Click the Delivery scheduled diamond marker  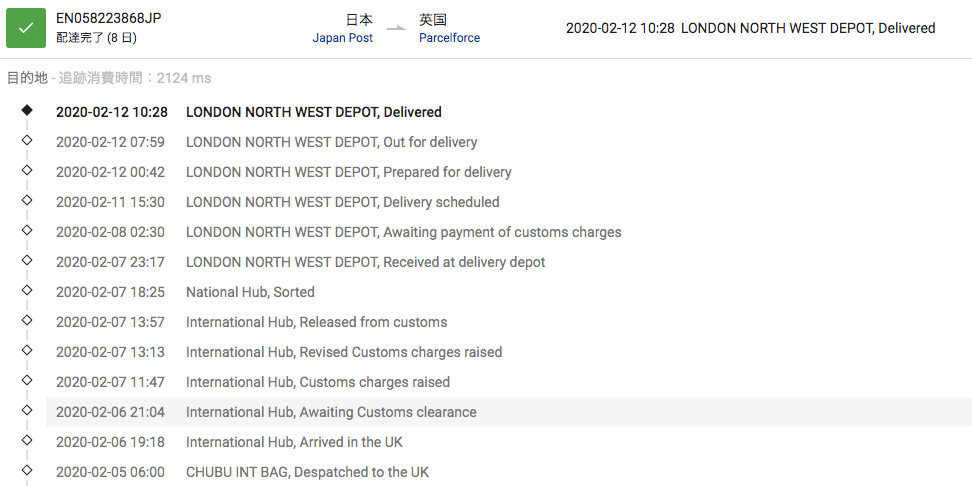[27, 200]
